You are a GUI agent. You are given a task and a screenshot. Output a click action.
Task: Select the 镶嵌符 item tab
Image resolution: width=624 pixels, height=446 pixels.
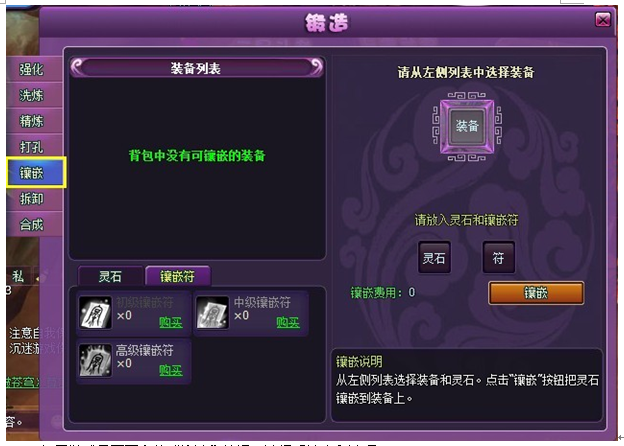coord(177,276)
